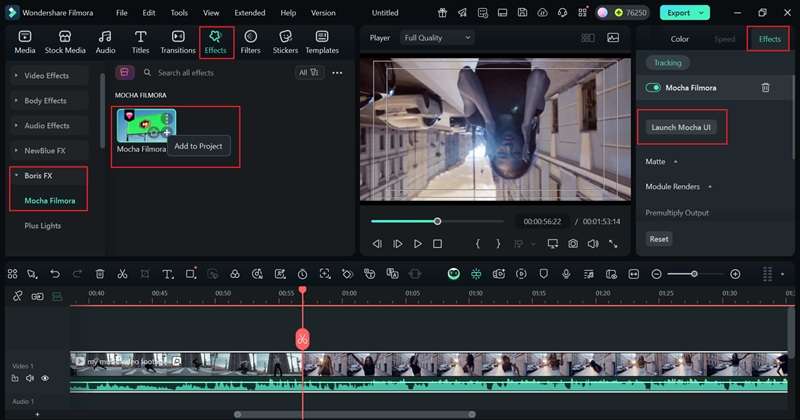The height and width of the screenshot is (420, 800).
Task: Step back one frame in the player
Action: 377,244
